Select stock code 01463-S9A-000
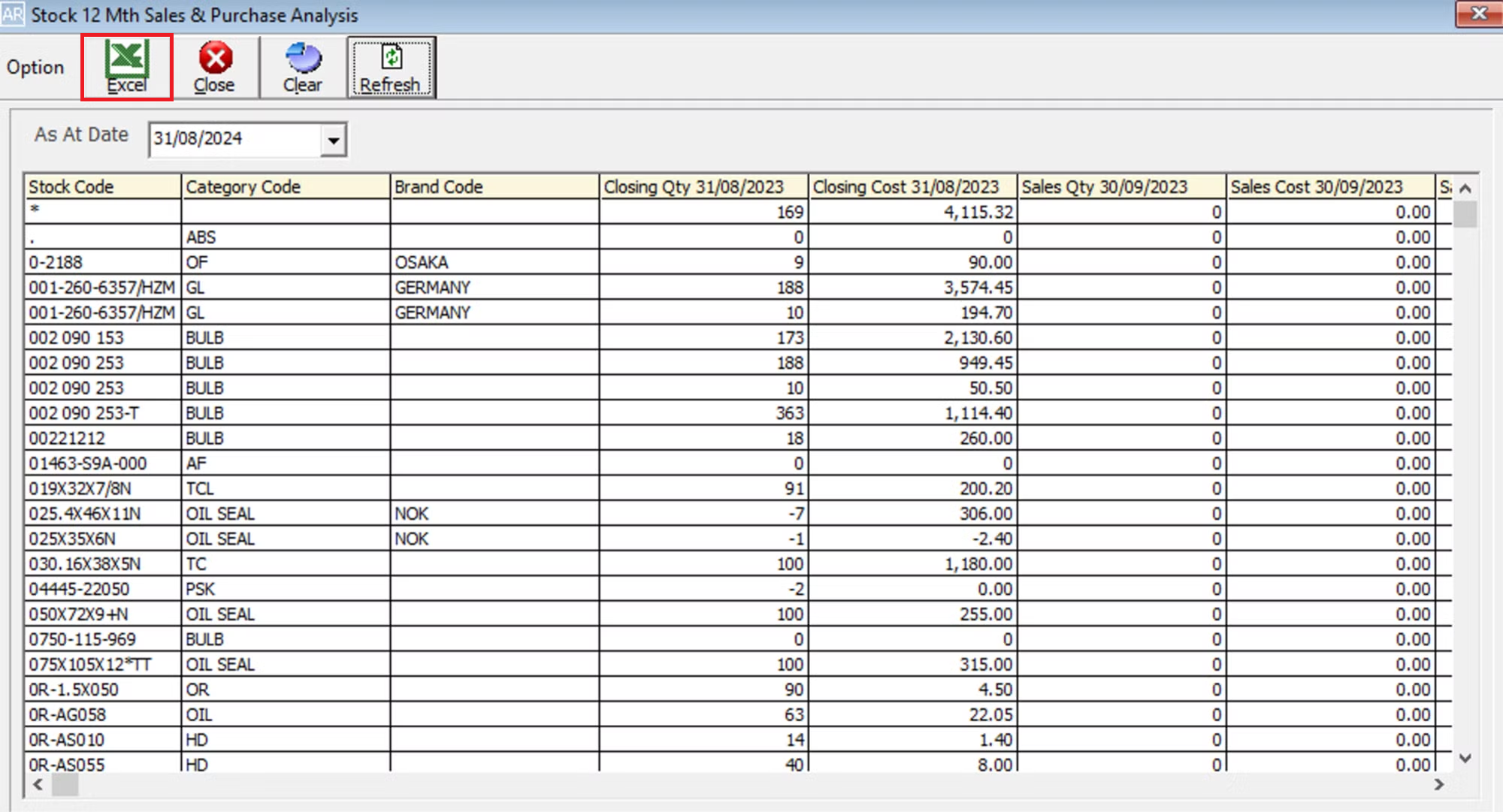The height and width of the screenshot is (812, 1503). [x=102, y=463]
